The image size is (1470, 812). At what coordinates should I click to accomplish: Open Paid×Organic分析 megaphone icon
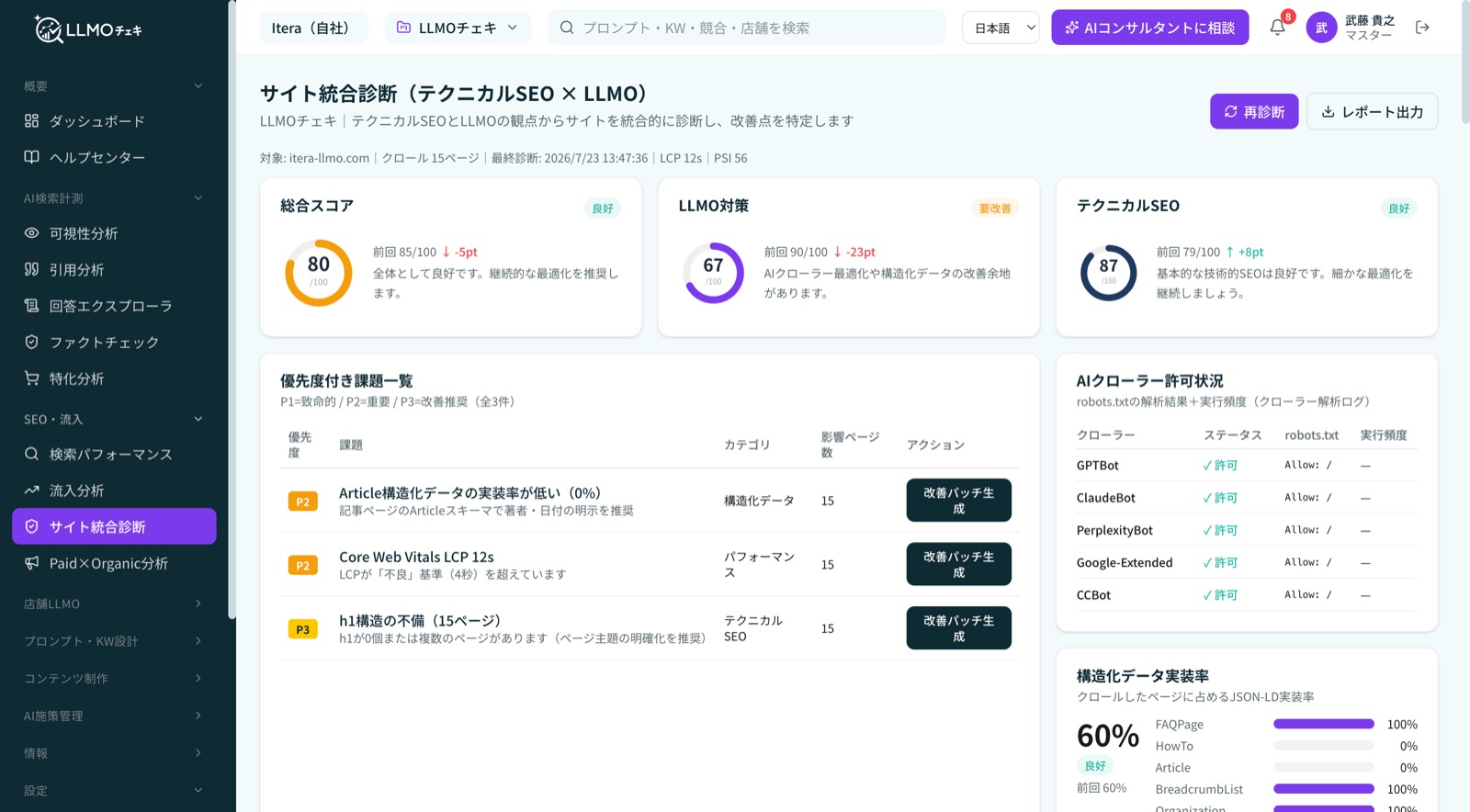31,563
